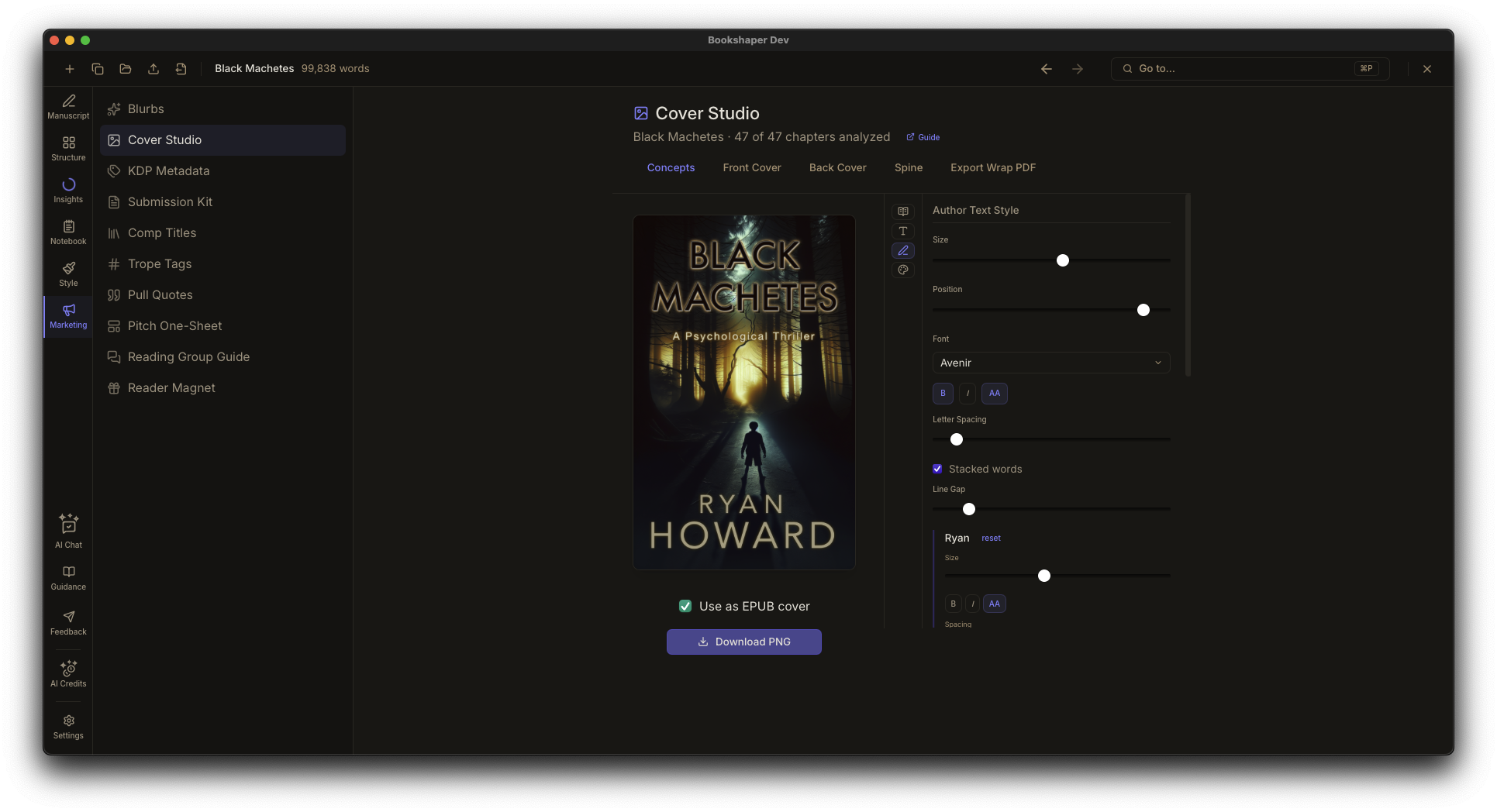
Task: Toggle the Use as EPUB cover checkbox
Action: pos(685,606)
